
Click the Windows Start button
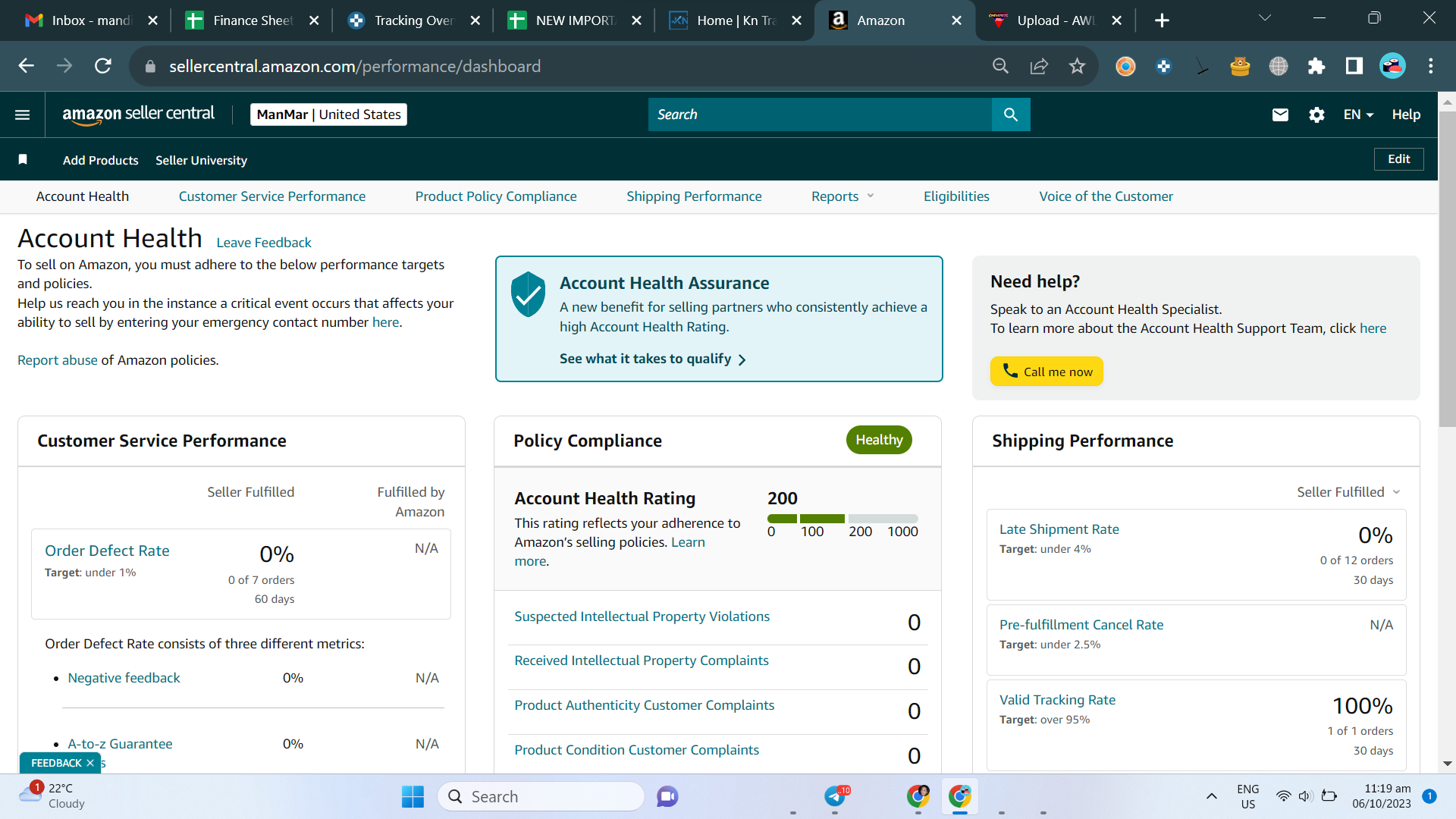tap(413, 796)
